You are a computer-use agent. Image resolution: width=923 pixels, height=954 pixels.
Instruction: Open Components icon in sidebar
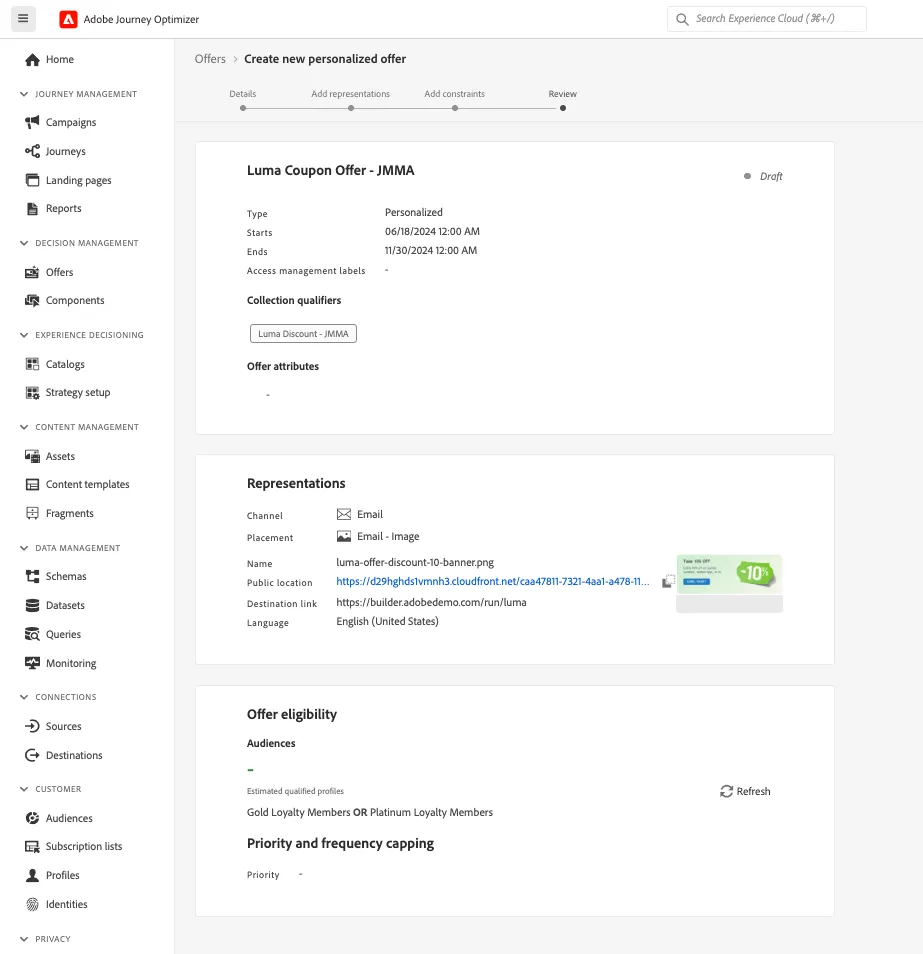point(32,301)
